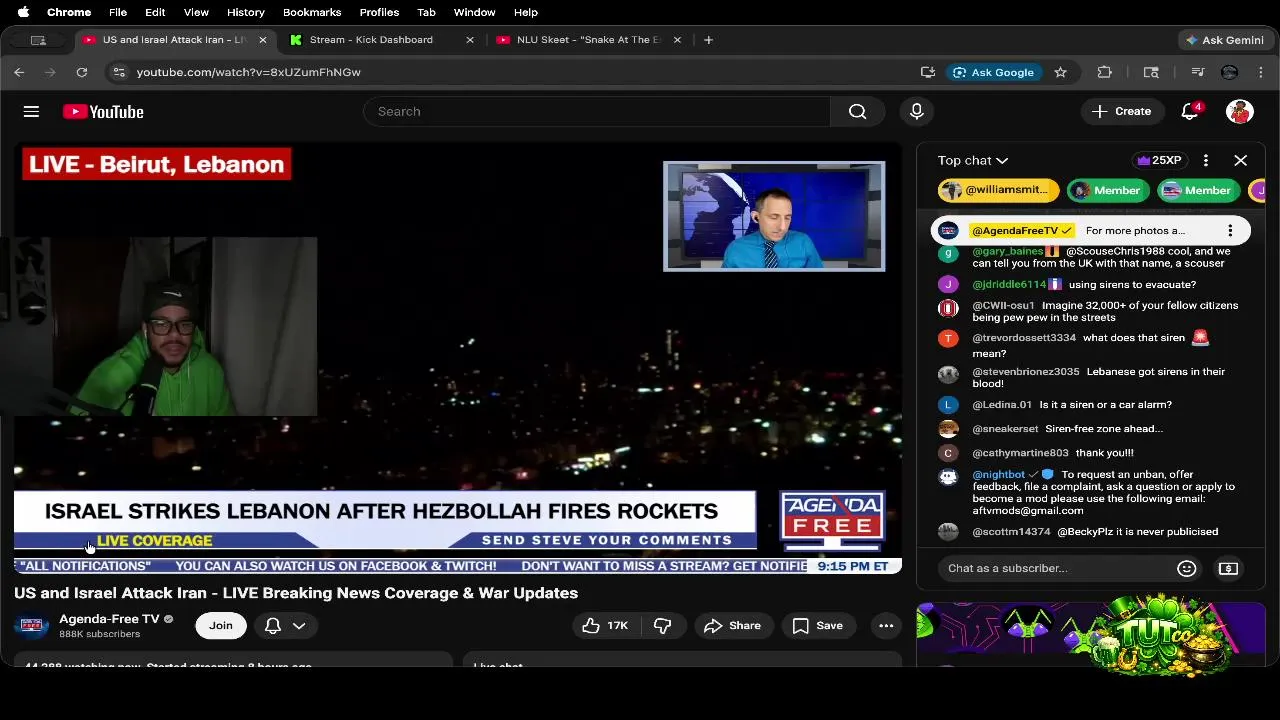This screenshot has height=720, width=1280.
Task: Close the live chat panel
Action: click(x=1241, y=160)
